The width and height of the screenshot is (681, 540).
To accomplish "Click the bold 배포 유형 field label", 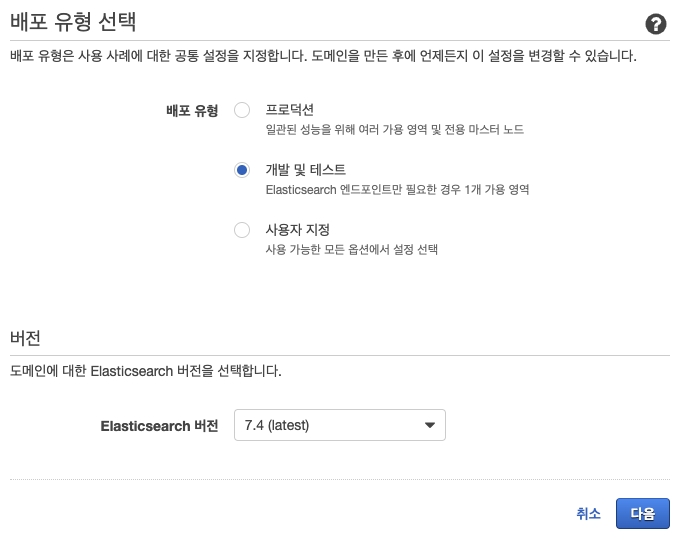I will [x=191, y=111].
